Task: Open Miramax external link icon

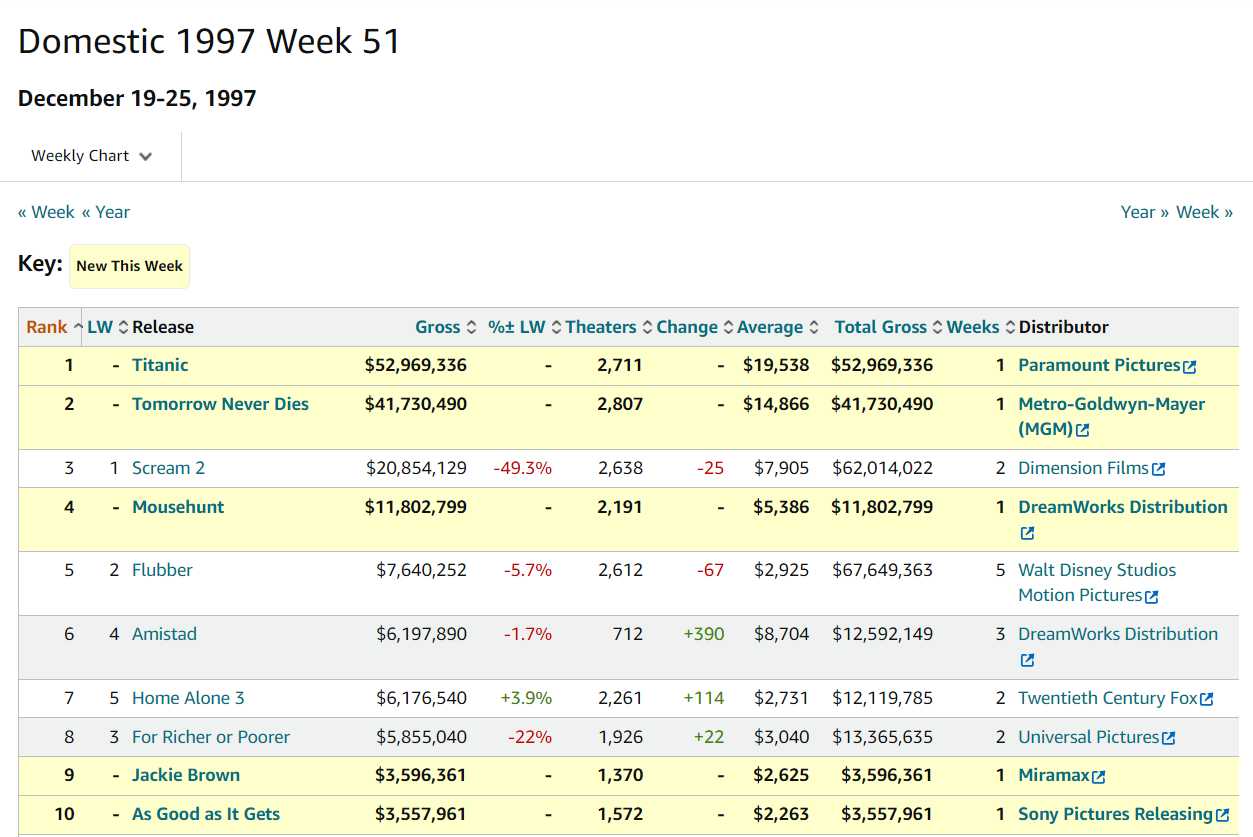Action: pyautogui.click(x=1099, y=777)
